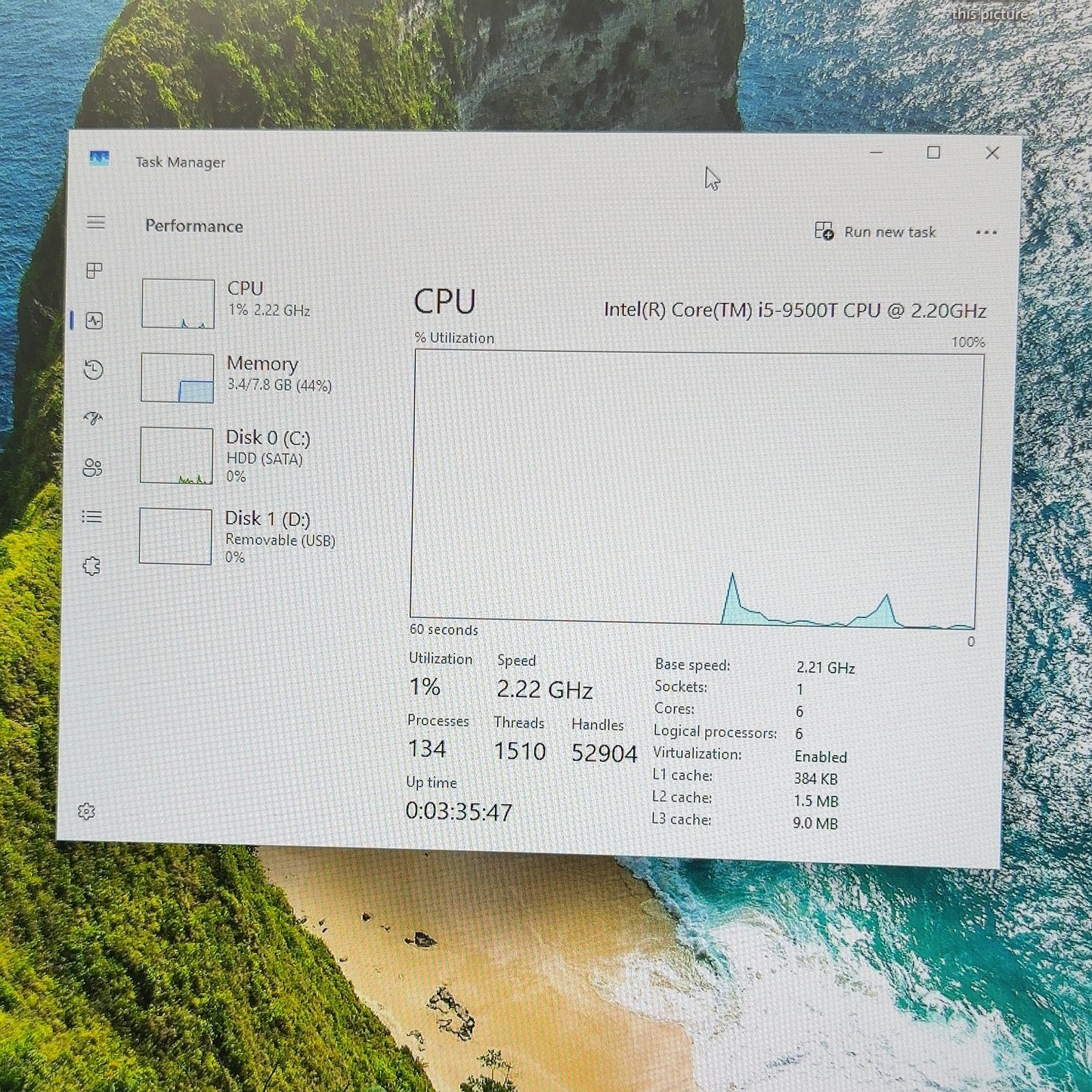Click the CPU utilization graph
The image size is (1092, 1092).
click(x=696, y=489)
